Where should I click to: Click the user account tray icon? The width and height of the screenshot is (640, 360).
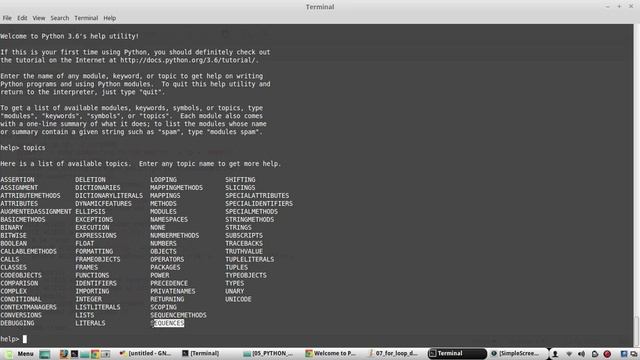coord(555,354)
